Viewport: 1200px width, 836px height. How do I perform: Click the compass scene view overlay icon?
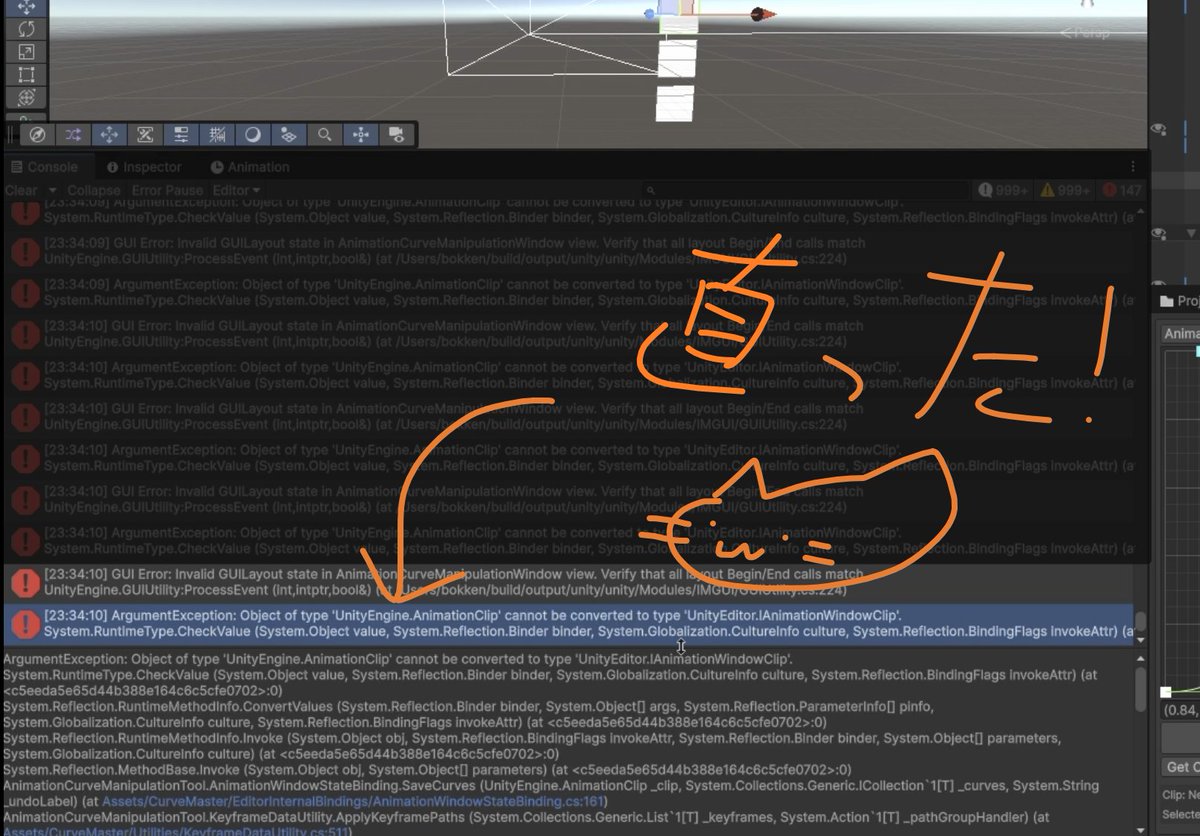[37, 134]
